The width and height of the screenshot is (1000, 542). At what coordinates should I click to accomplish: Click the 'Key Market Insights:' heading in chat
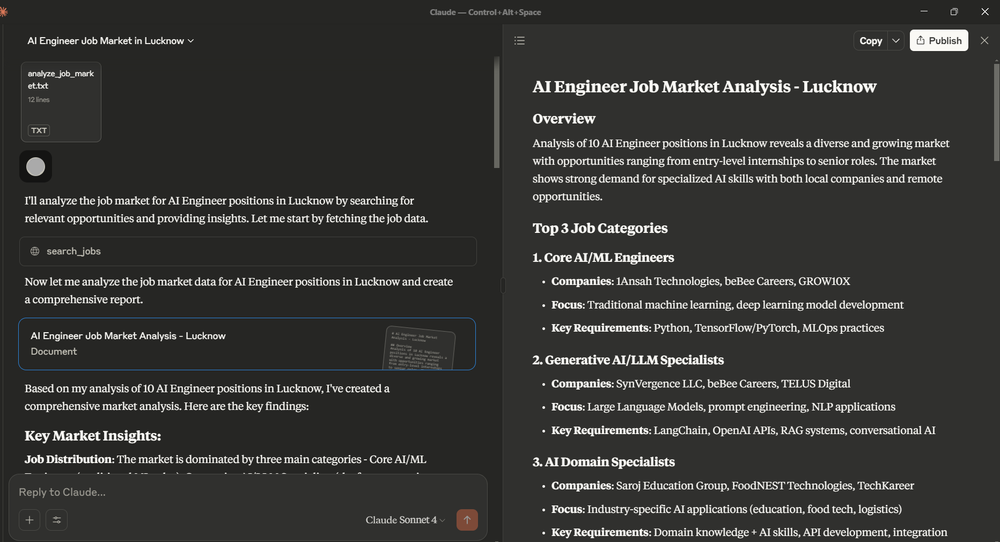point(92,436)
